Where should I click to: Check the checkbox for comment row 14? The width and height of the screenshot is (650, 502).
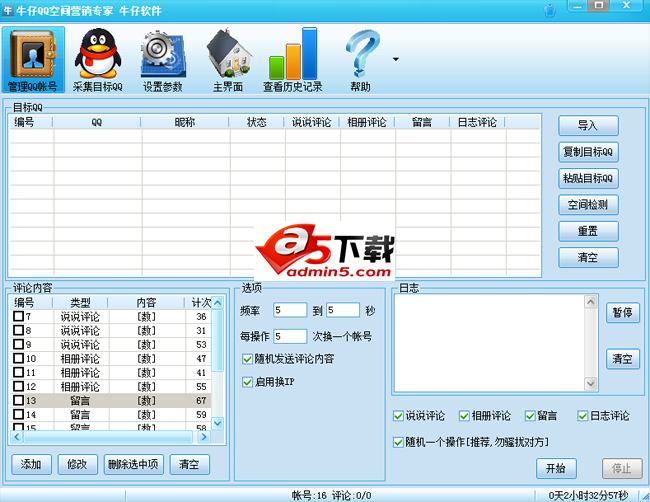click(x=18, y=414)
